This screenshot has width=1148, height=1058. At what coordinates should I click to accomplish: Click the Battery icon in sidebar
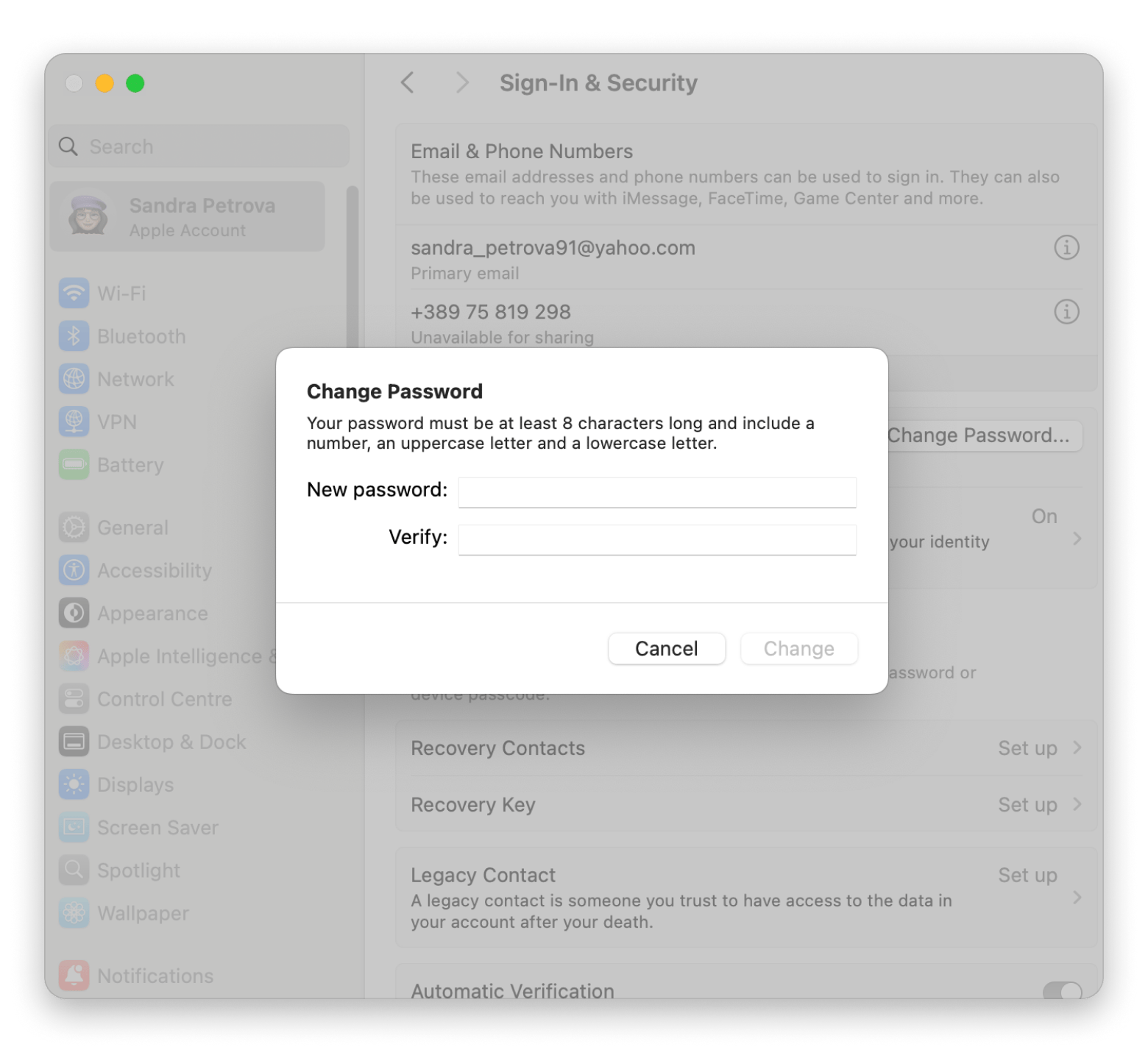pos(74,465)
